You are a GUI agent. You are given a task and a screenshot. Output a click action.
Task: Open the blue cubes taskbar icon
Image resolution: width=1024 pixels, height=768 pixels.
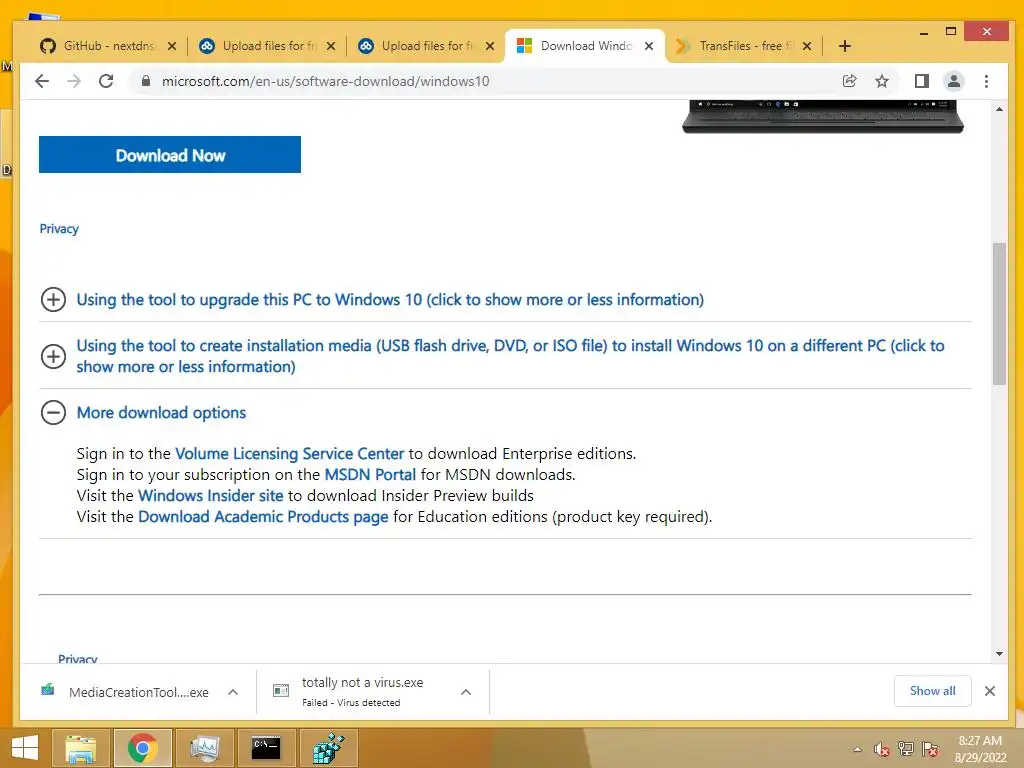click(328, 748)
